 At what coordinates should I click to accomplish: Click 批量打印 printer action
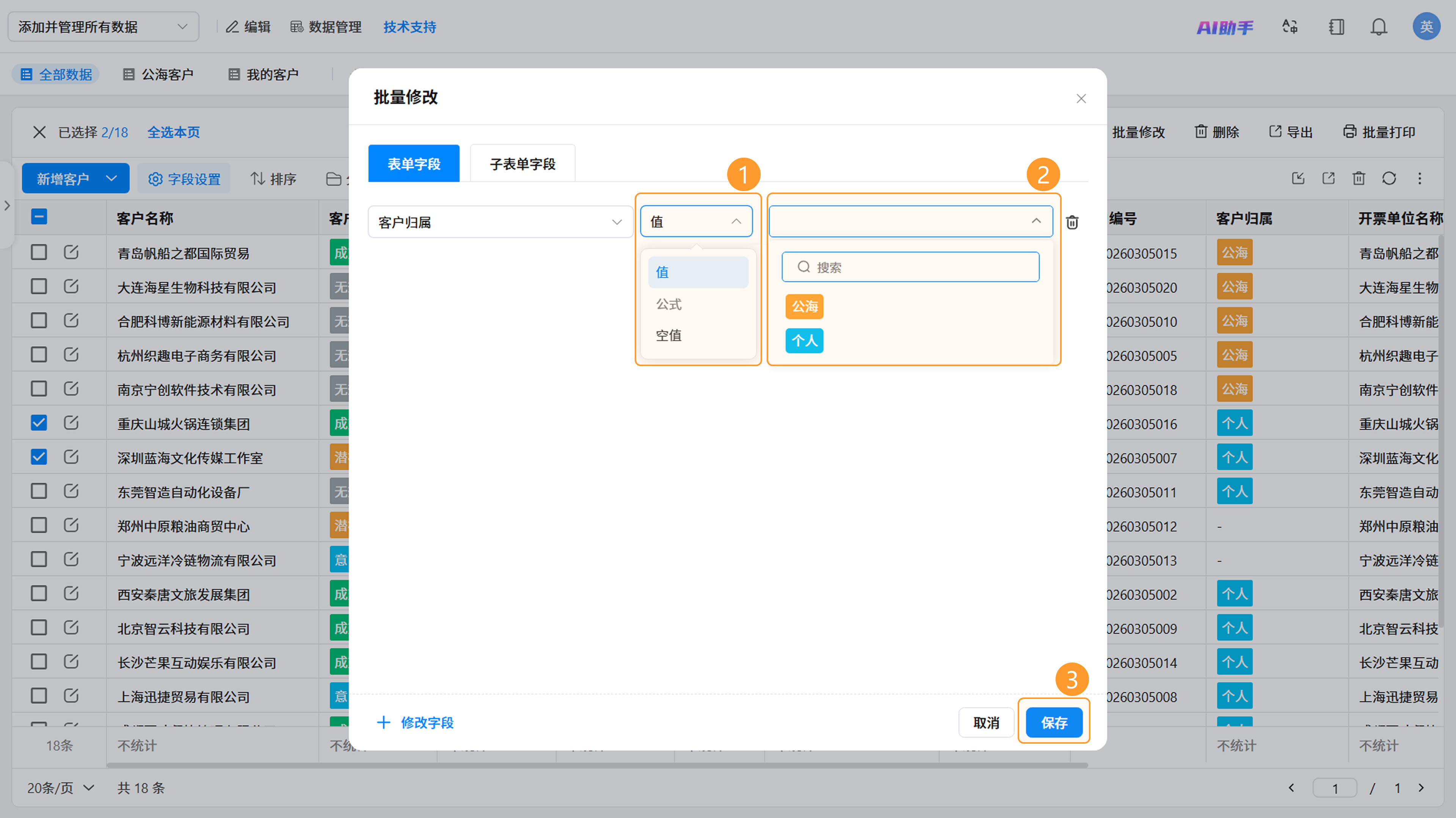pyautogui.click(x=1379, y=132)
